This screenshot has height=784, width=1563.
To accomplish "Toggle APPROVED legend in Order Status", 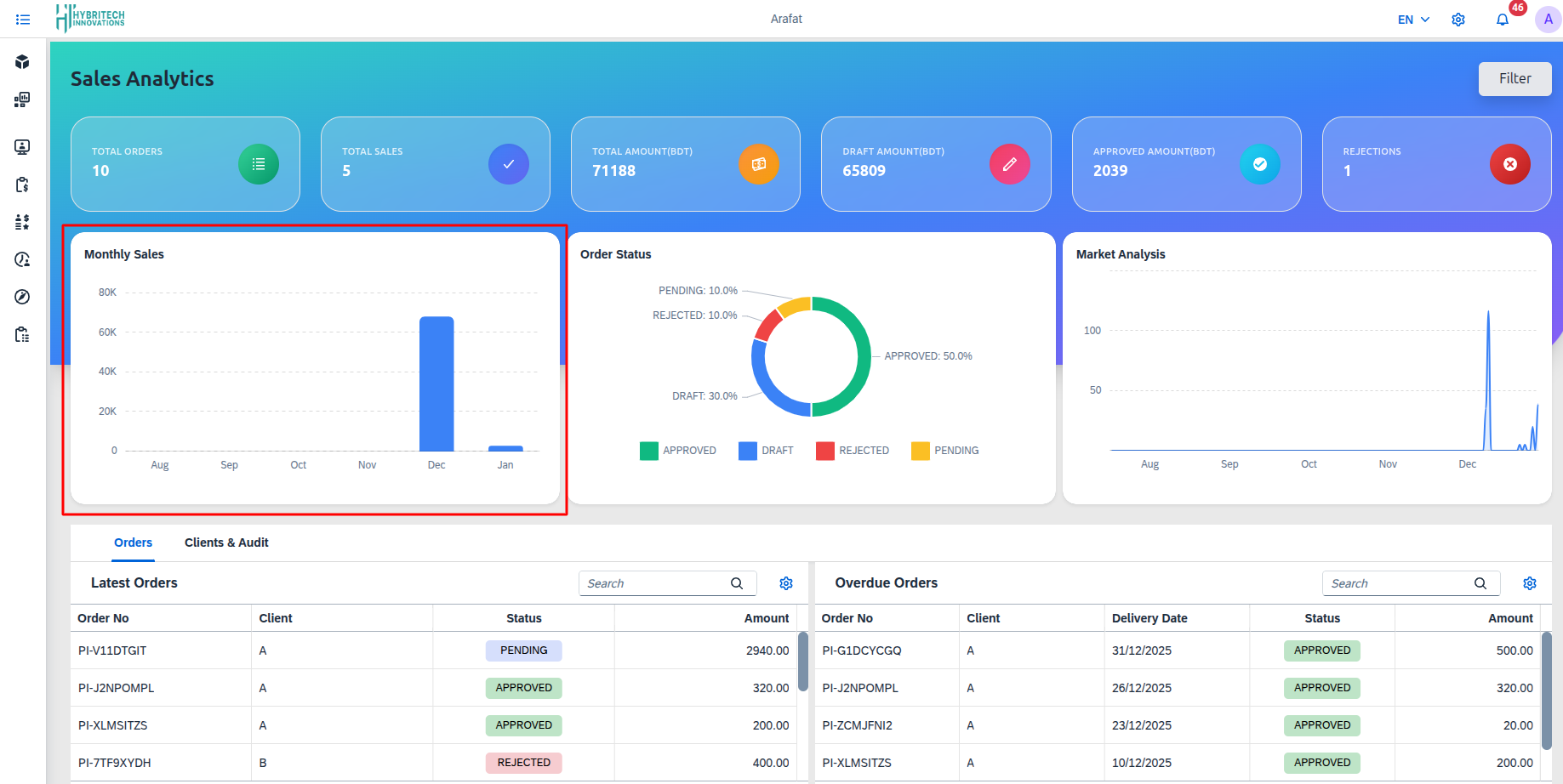I will point(678,451).
